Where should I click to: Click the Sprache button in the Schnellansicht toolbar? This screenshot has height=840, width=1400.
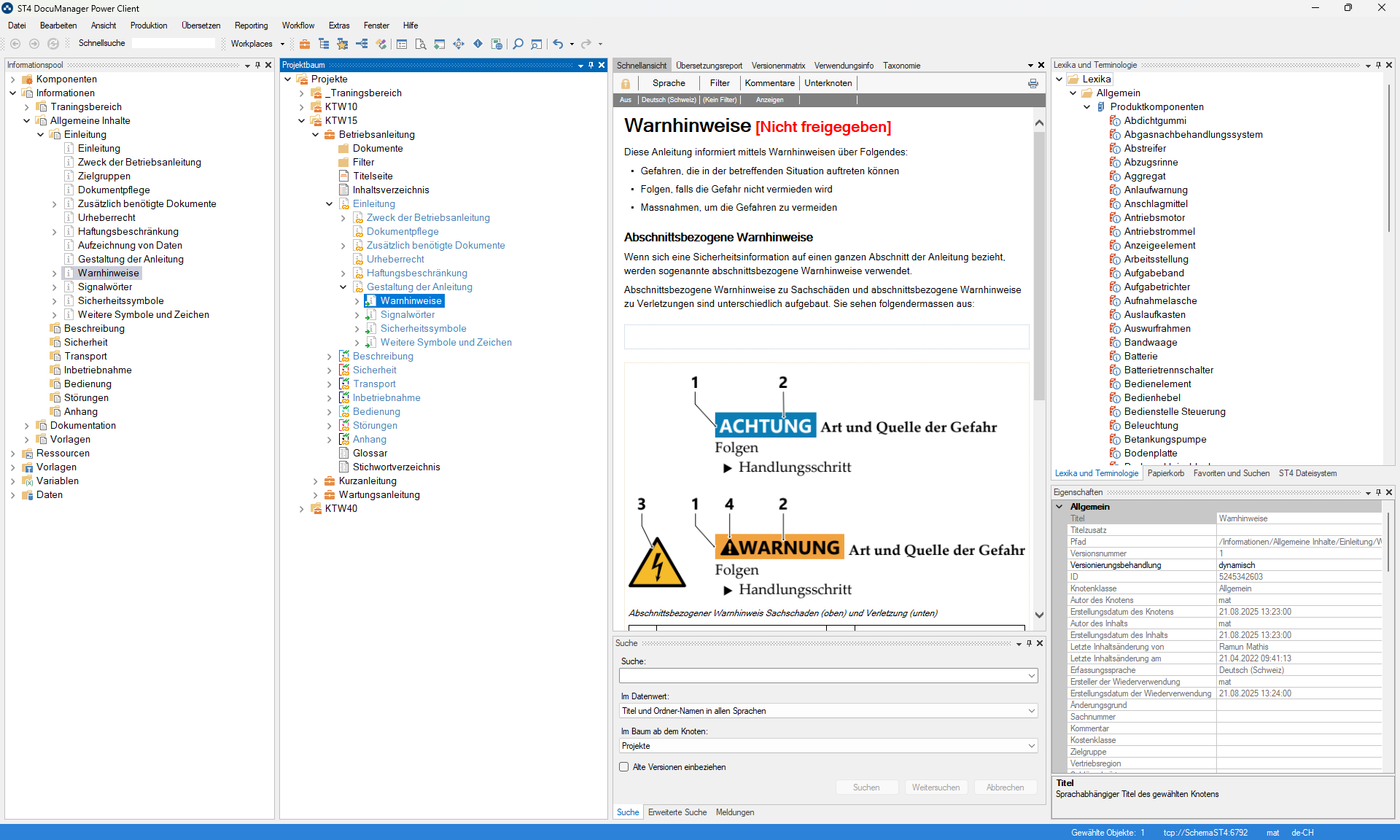(x=669, y=83)
